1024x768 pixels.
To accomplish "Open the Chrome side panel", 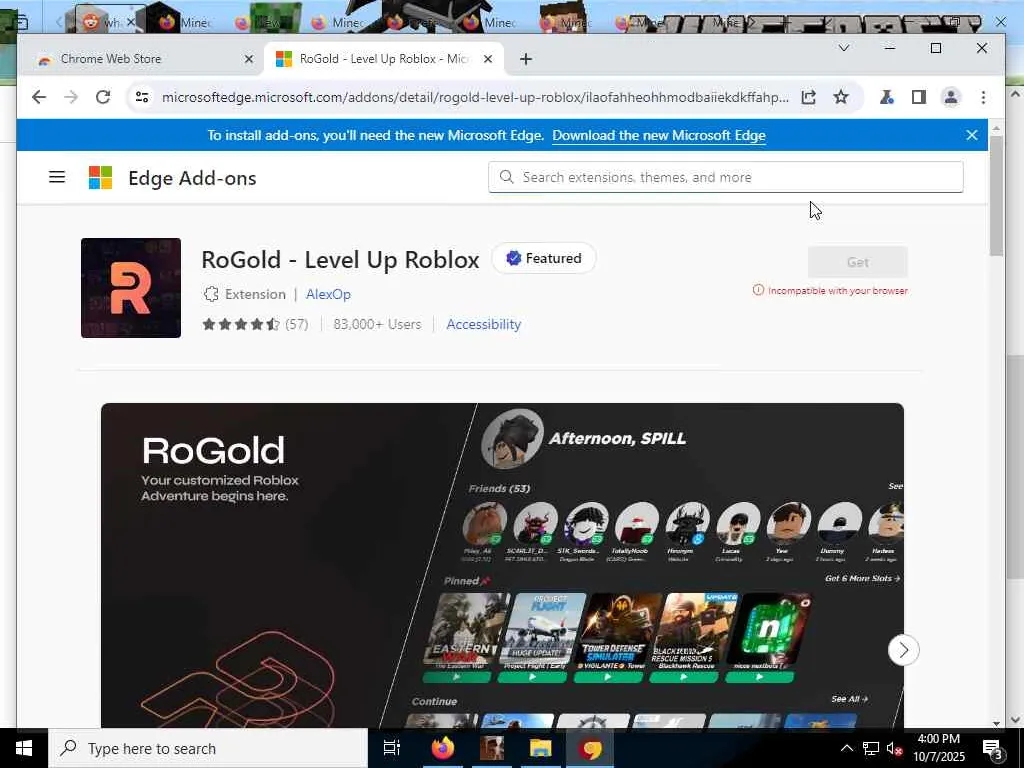I will pyautogui.click(x=918, y=97).
